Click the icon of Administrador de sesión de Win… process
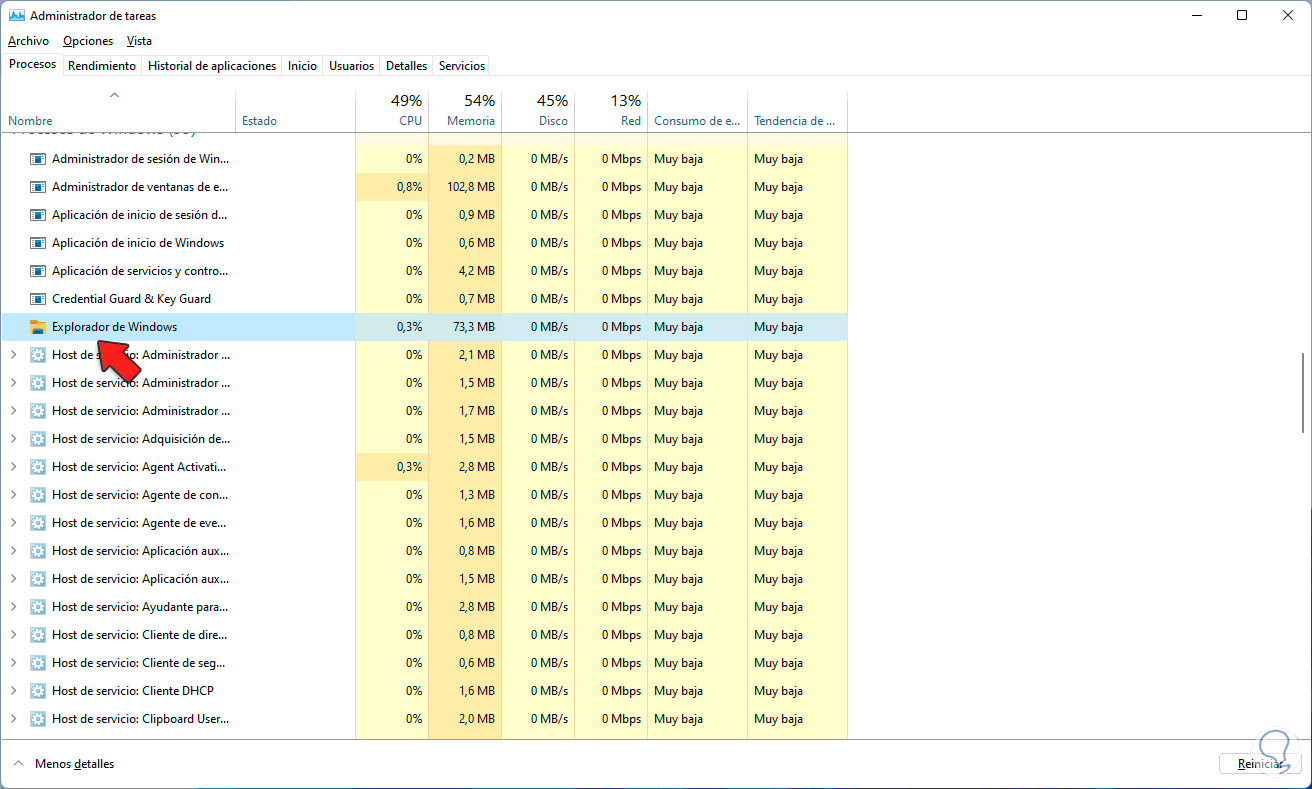 pyautogui.click(x=38, y=159)
